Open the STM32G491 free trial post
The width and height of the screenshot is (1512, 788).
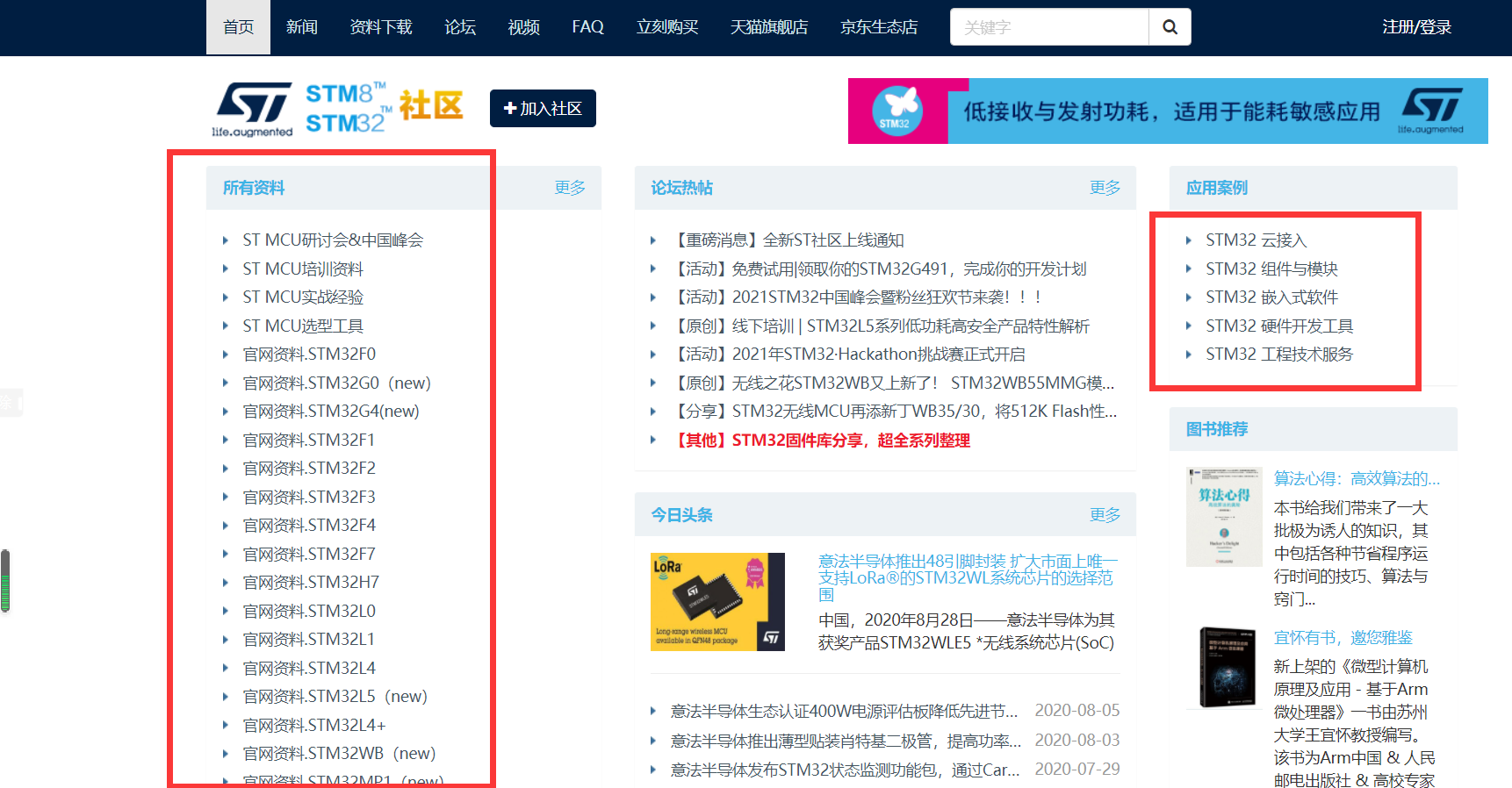[879, 269]
